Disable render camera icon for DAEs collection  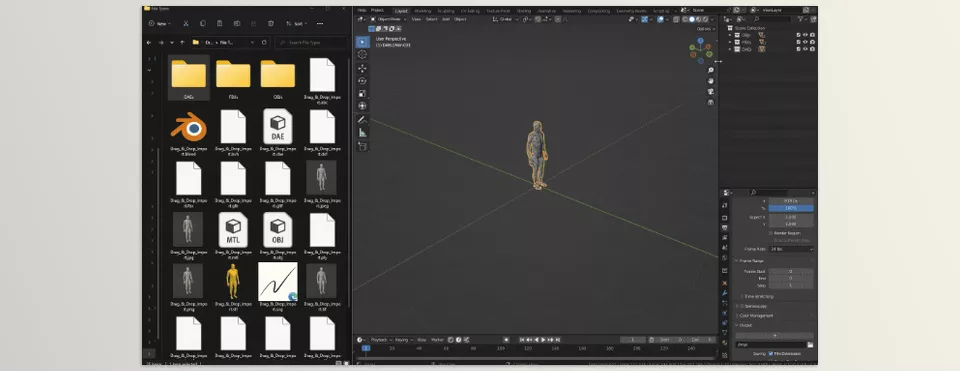pyautogui.click(x=812, y=49)
